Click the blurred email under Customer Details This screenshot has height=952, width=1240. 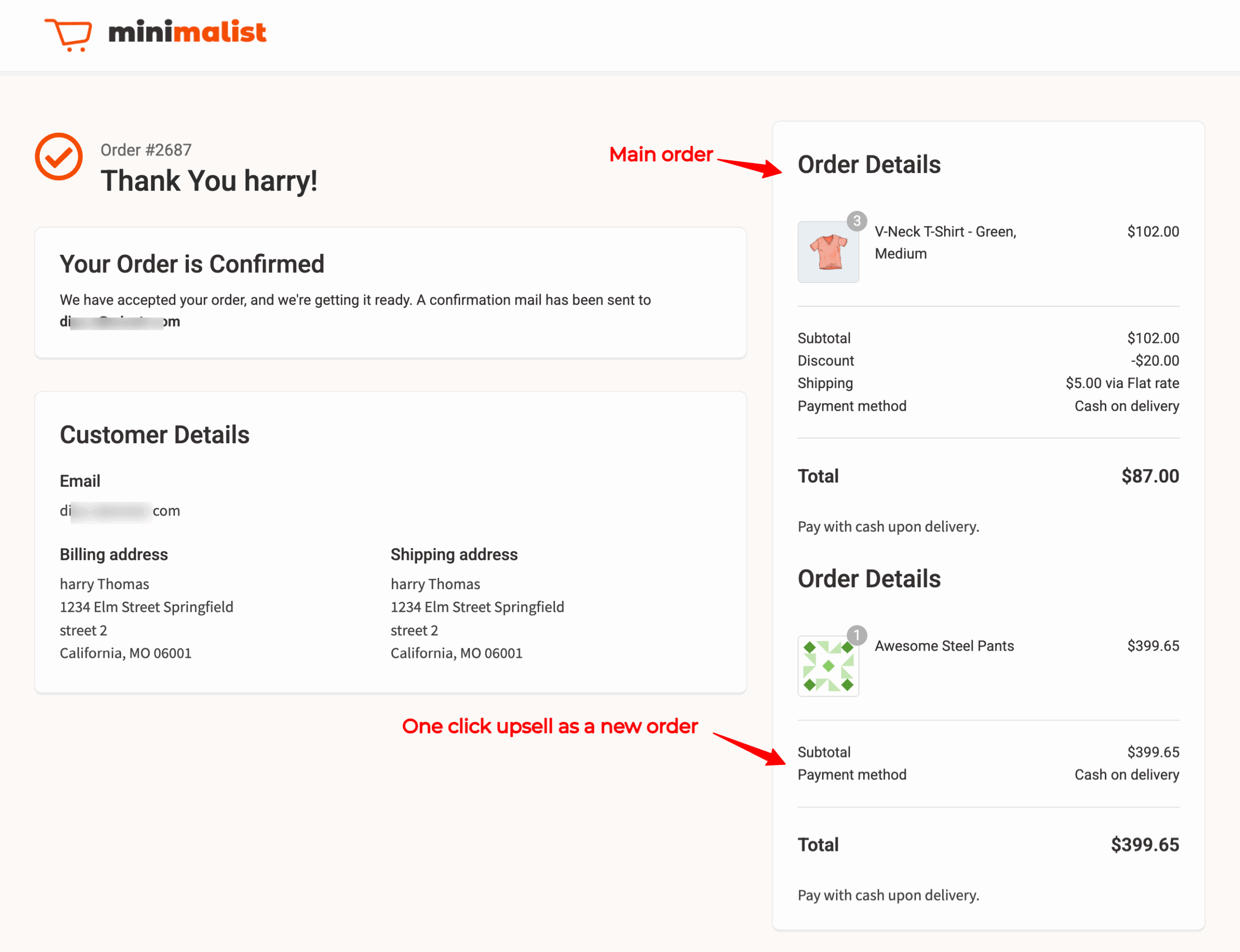pyautogui.click(x=120, y=511)
